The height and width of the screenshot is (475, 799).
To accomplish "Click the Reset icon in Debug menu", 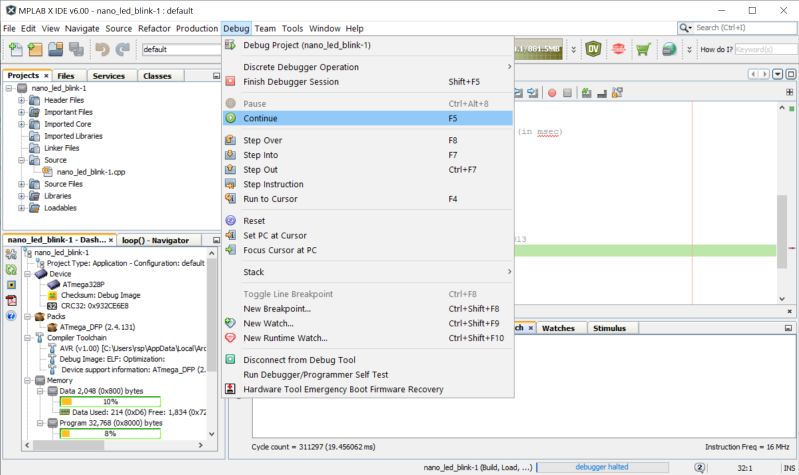I will pos(230,221).
